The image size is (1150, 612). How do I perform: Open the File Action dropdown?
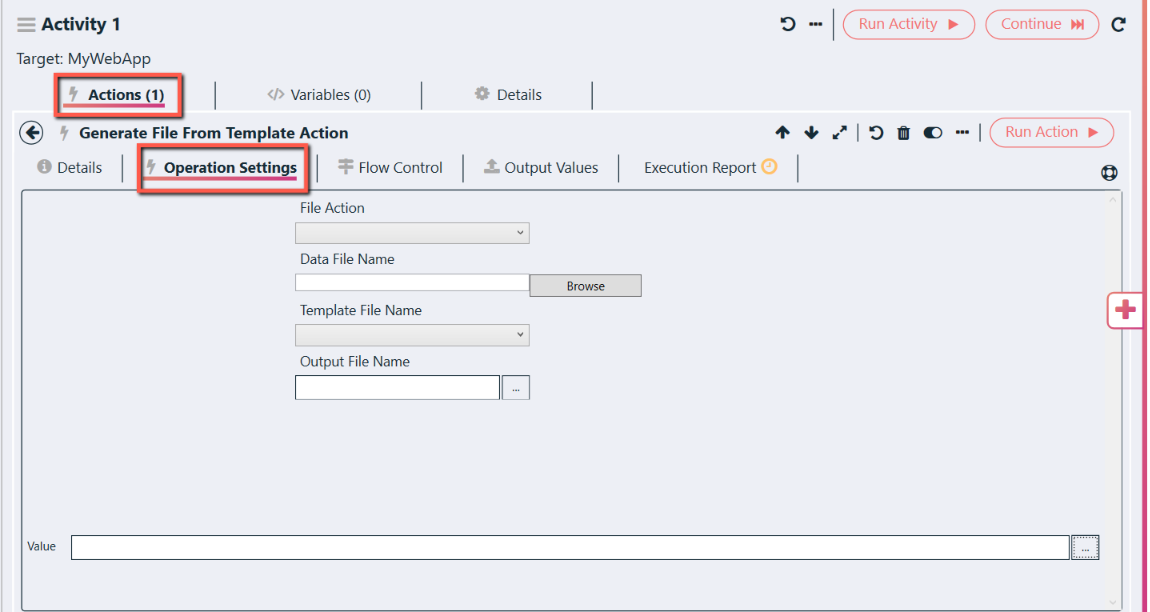[412, 233]
